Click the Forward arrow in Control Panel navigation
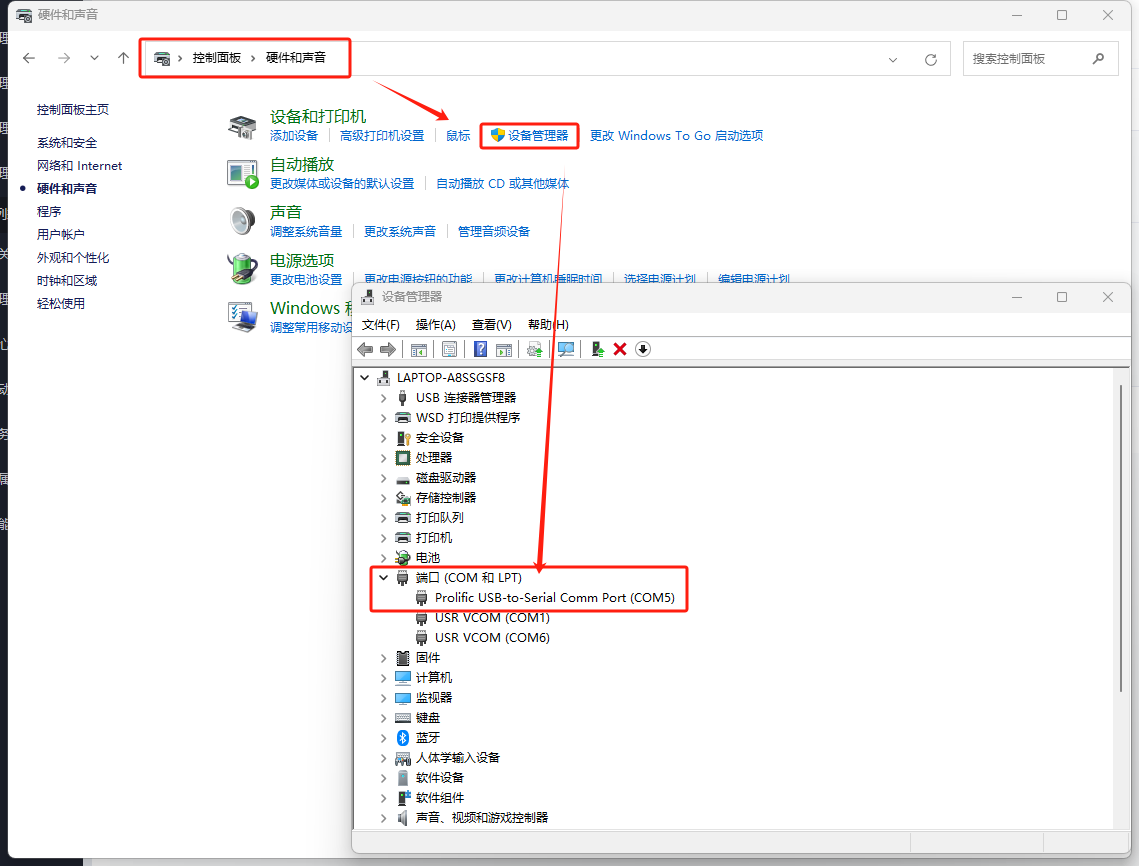Screen dimensions: 1139x866 click(64, 58)
